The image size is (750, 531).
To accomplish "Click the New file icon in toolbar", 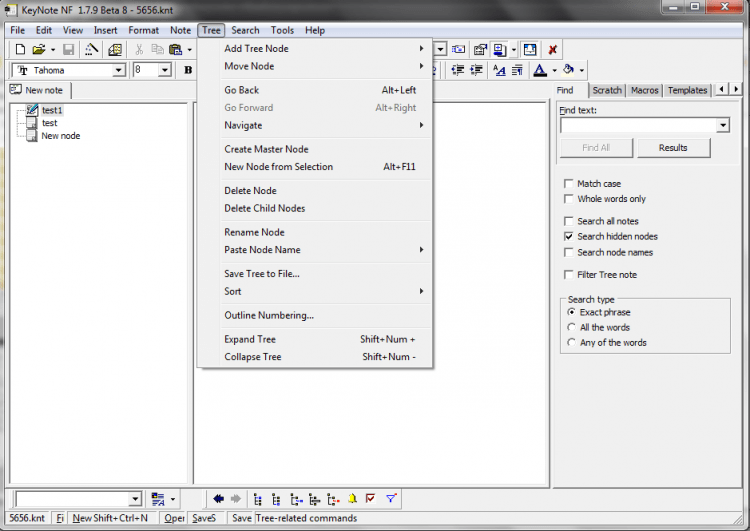I will click(20, 49).
